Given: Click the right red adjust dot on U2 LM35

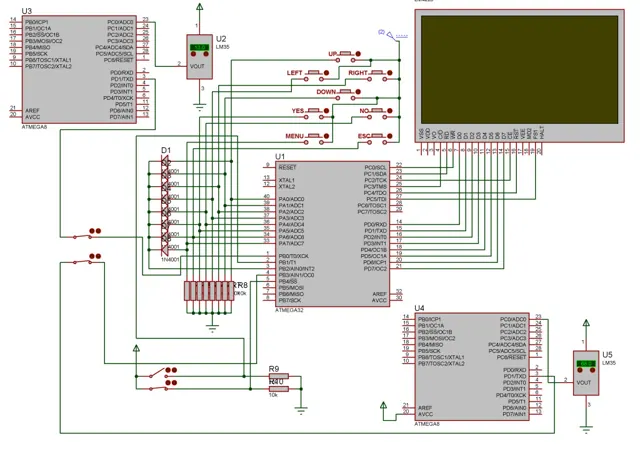Looking at the screenshot, I should coord(206,54).
